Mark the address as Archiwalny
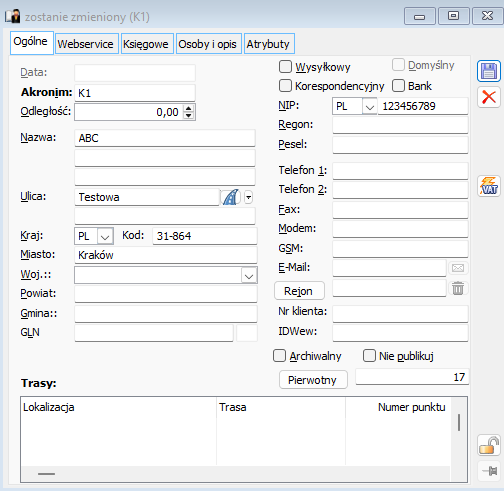Viewport: 504px width, 491px height. (x=279, y=356)
